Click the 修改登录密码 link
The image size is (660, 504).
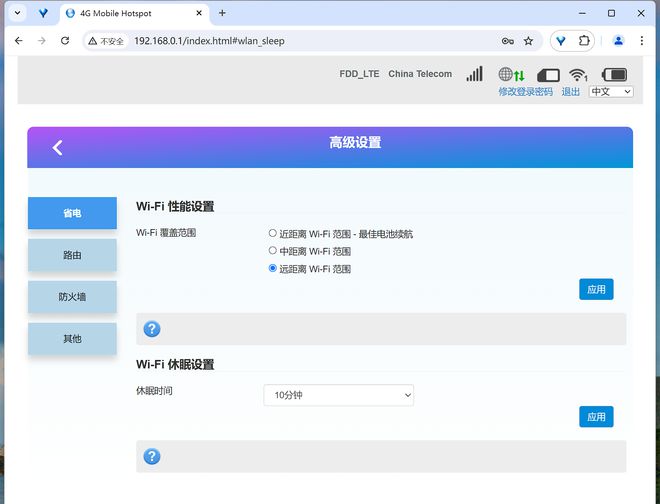pos(525,91)
